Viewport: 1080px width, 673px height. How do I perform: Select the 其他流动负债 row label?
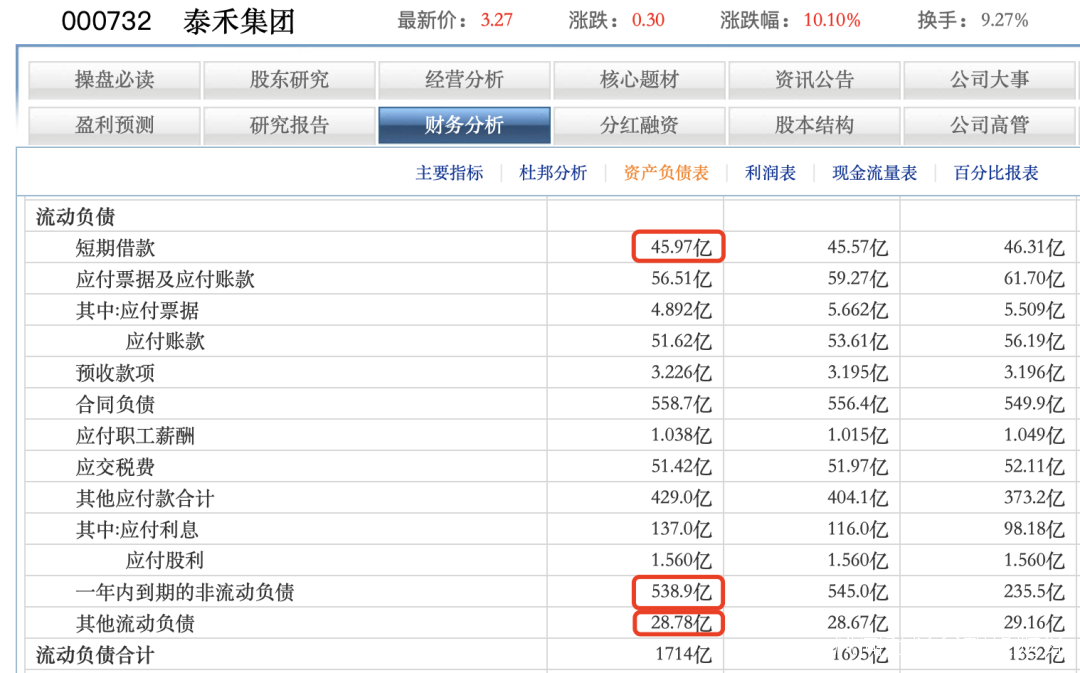tap(136, 623)
